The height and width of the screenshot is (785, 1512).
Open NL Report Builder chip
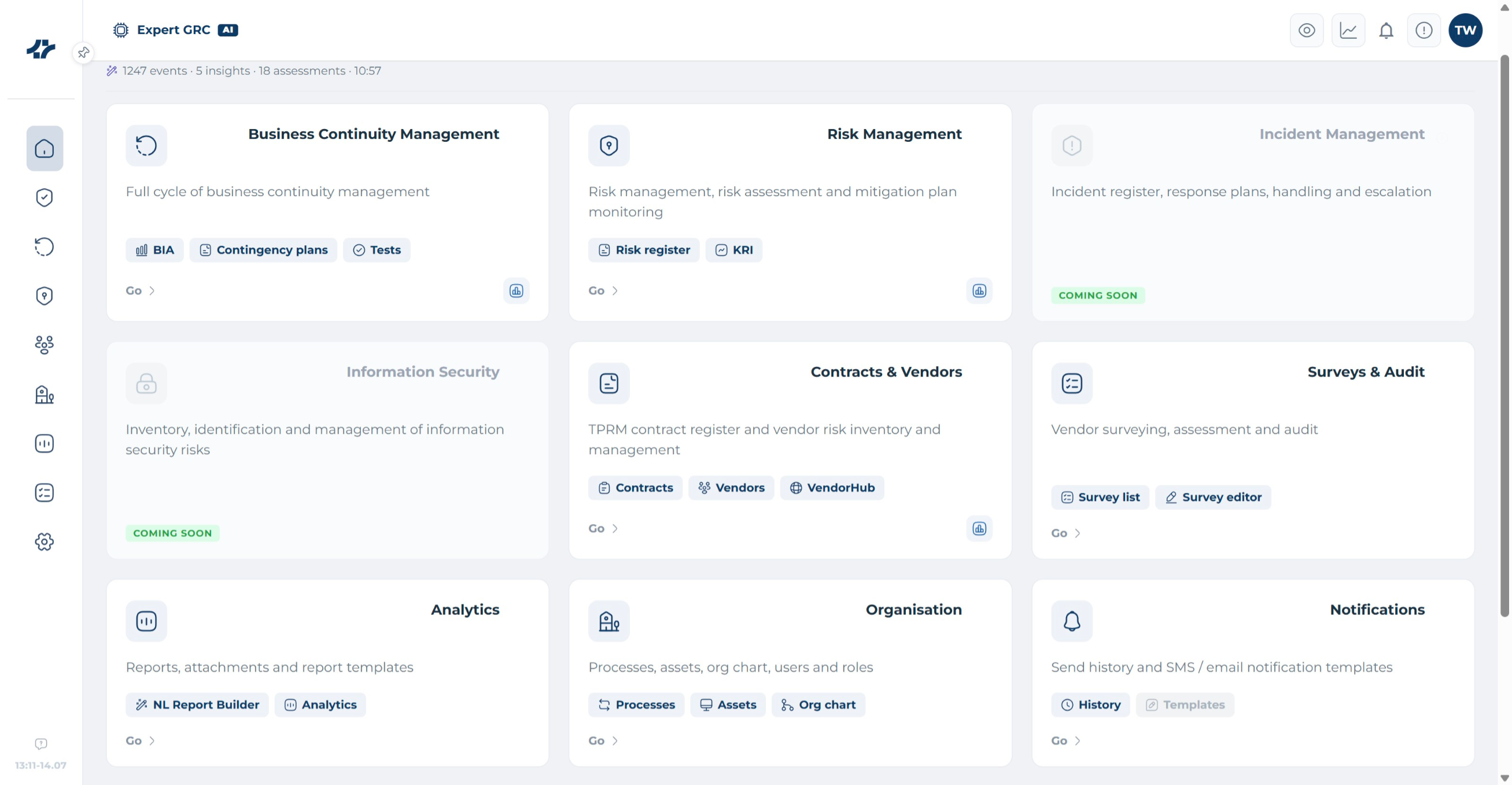coord(197,705)
